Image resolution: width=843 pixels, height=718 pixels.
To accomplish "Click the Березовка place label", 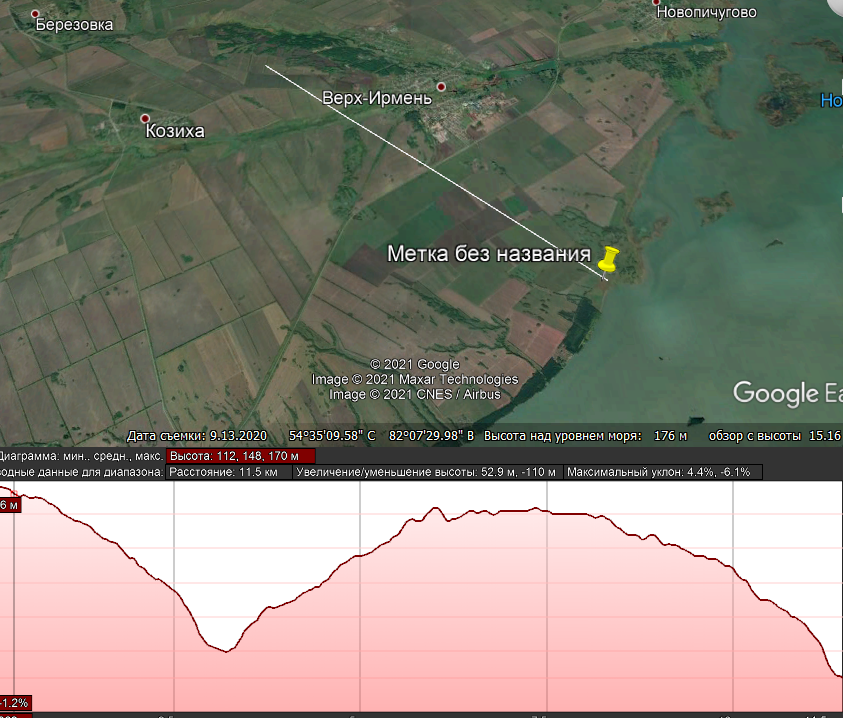I will [x=74, y=26].
